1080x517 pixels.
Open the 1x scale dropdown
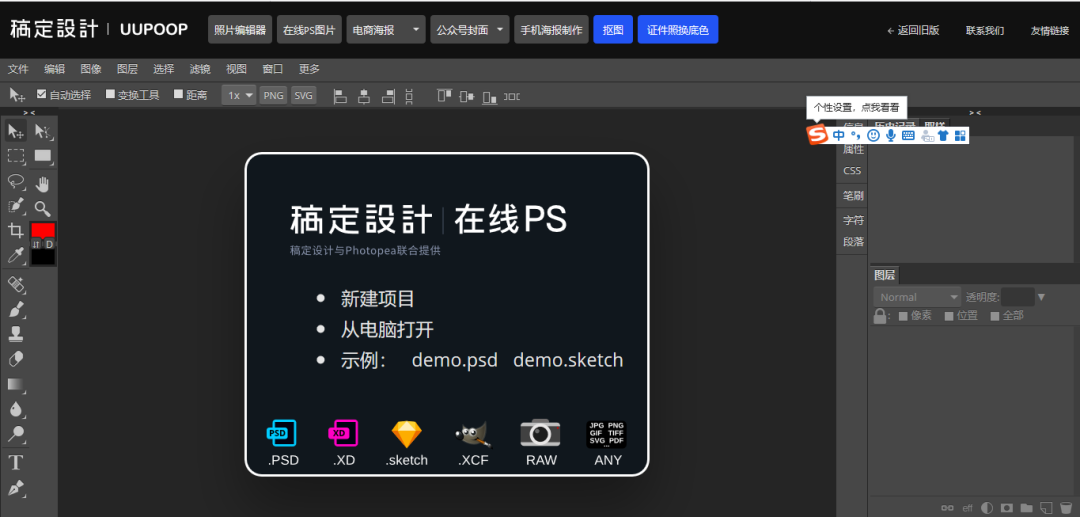tap(238, 96)
